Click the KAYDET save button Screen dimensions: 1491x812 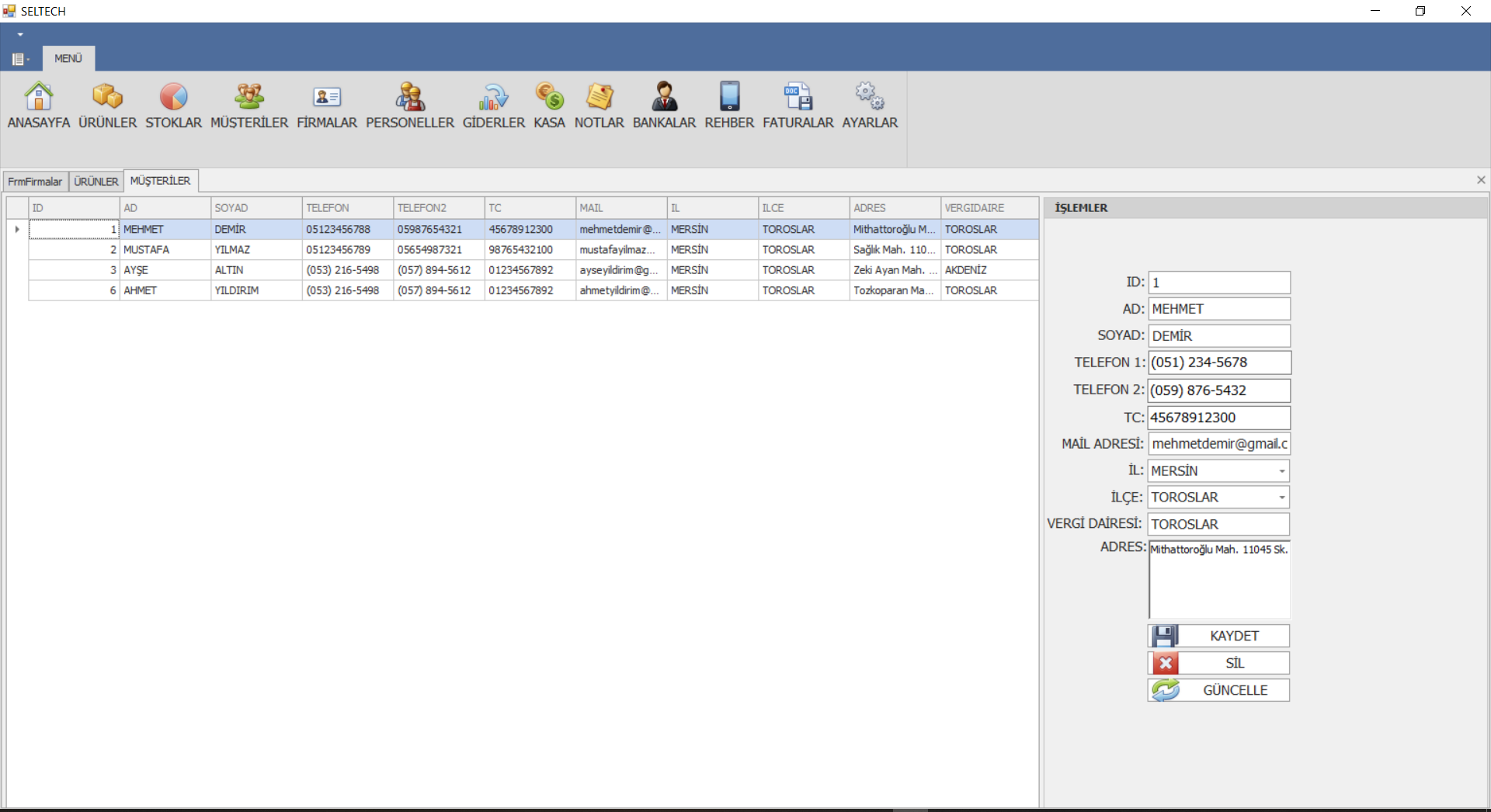(1218, 635)
